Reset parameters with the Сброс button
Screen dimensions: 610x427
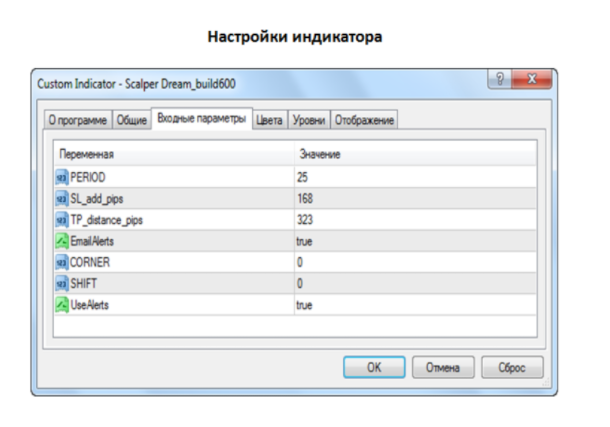(512, 367)
